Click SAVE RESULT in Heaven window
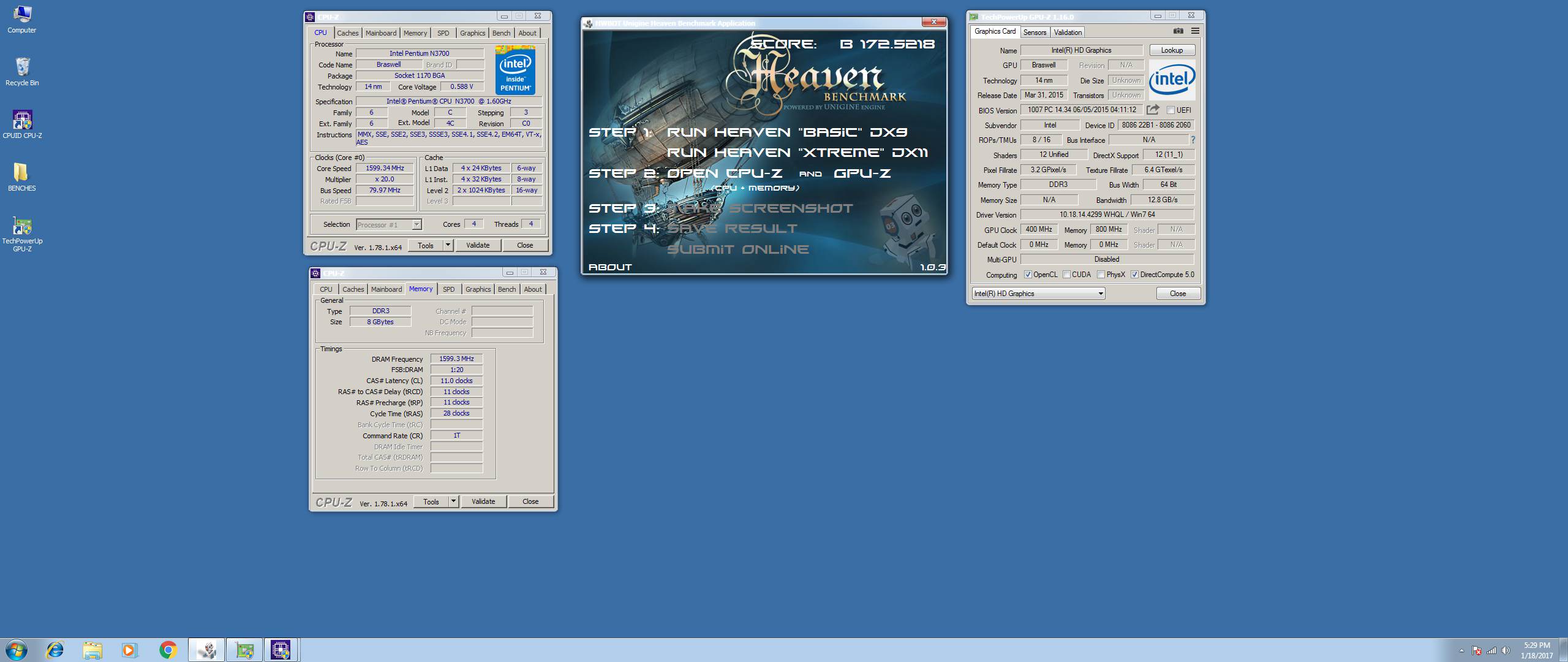This screenshot has width=1568, height=662. click(x=732, y=229)
